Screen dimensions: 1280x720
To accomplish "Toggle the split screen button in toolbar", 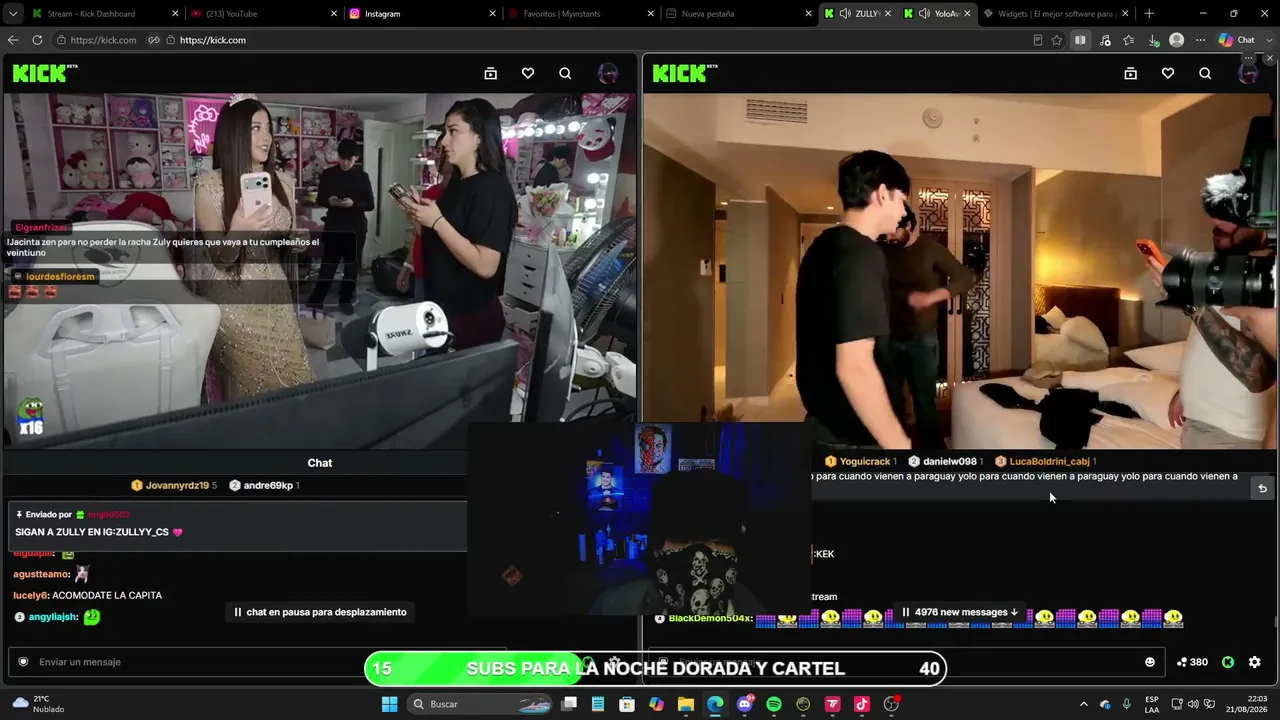I will pos(1080,40).
